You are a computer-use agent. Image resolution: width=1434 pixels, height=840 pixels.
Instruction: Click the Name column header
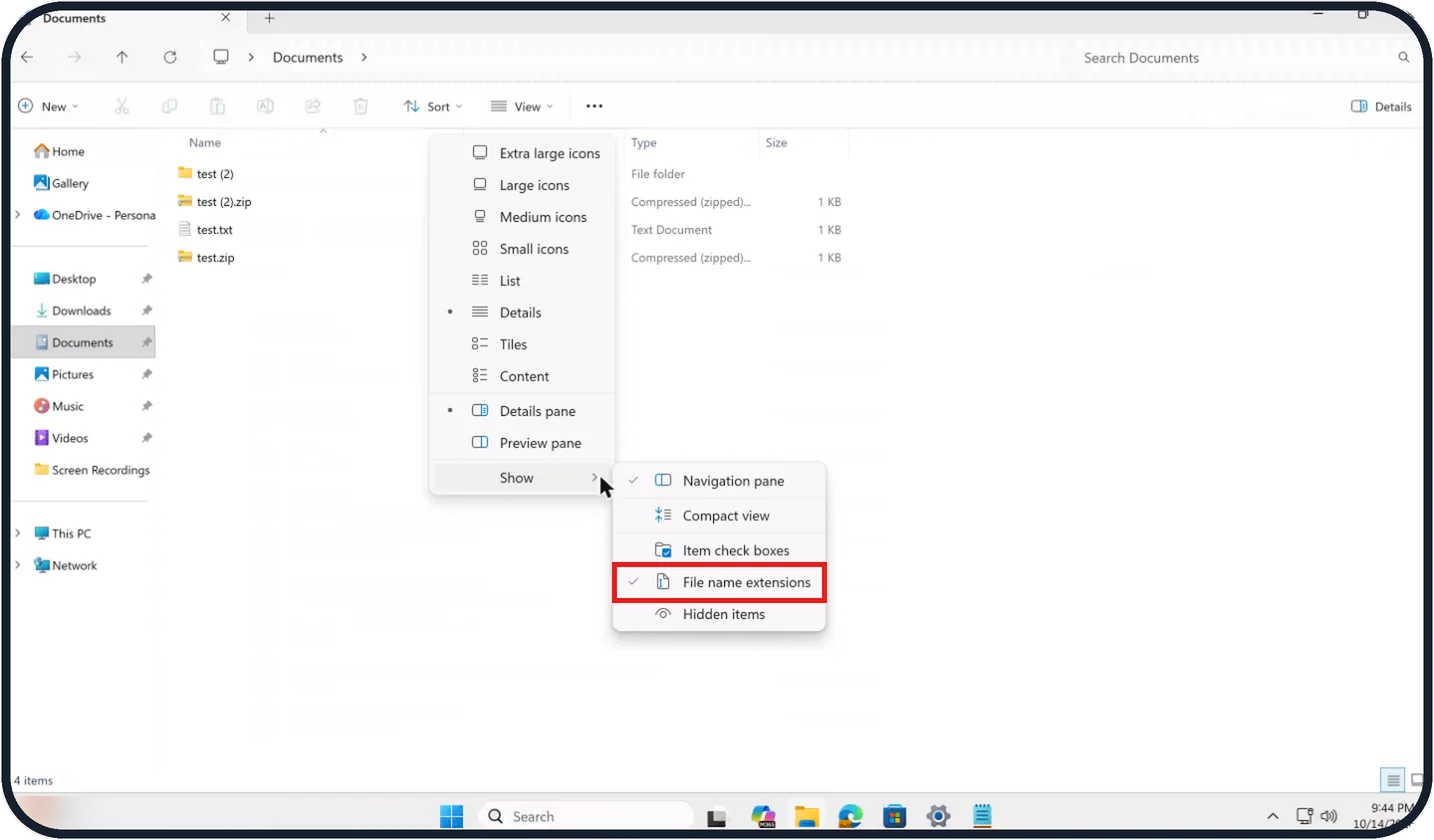coord(205,143)
